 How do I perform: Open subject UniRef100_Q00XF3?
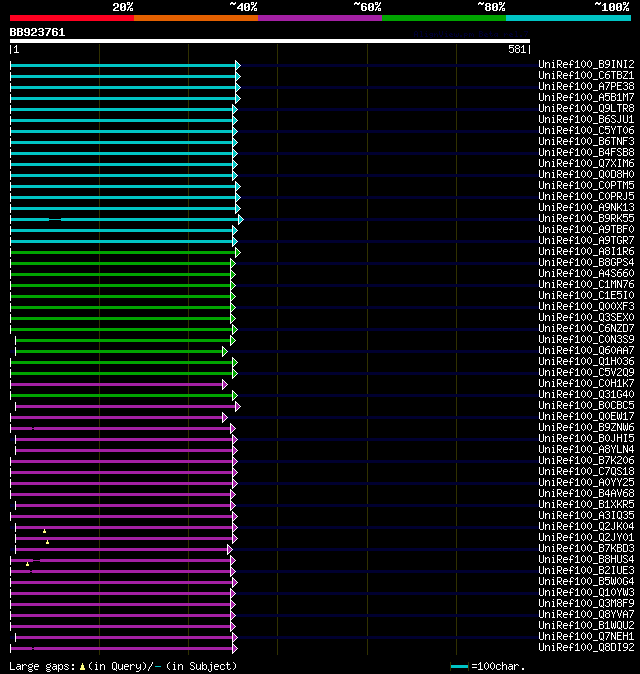click(x=586, y=306)
